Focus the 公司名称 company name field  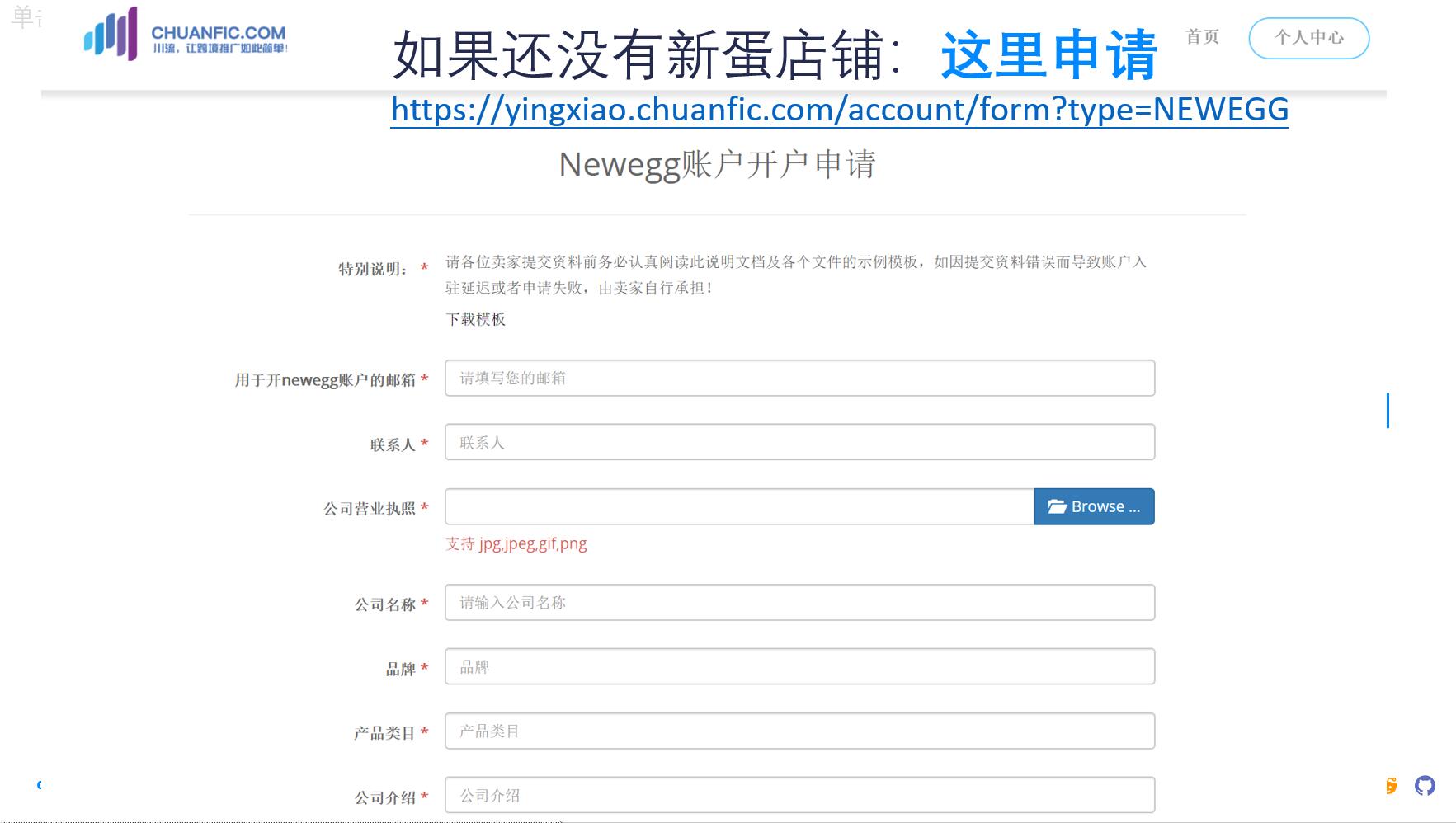(x=799, y=602)
